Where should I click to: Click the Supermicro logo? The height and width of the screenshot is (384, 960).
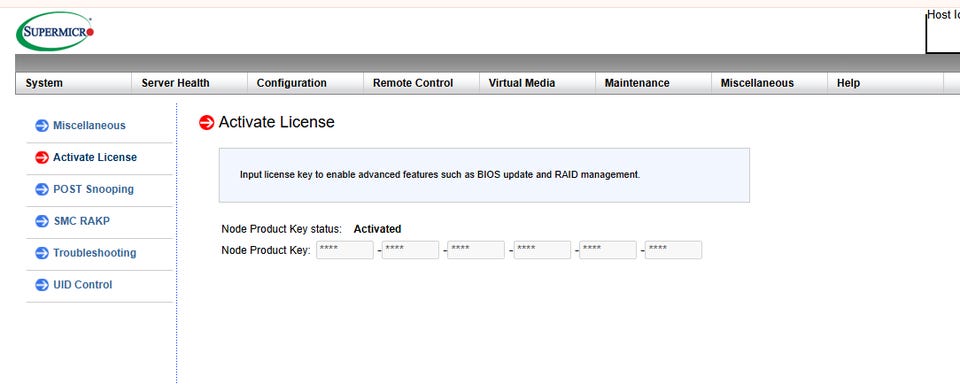coord(55,31)
